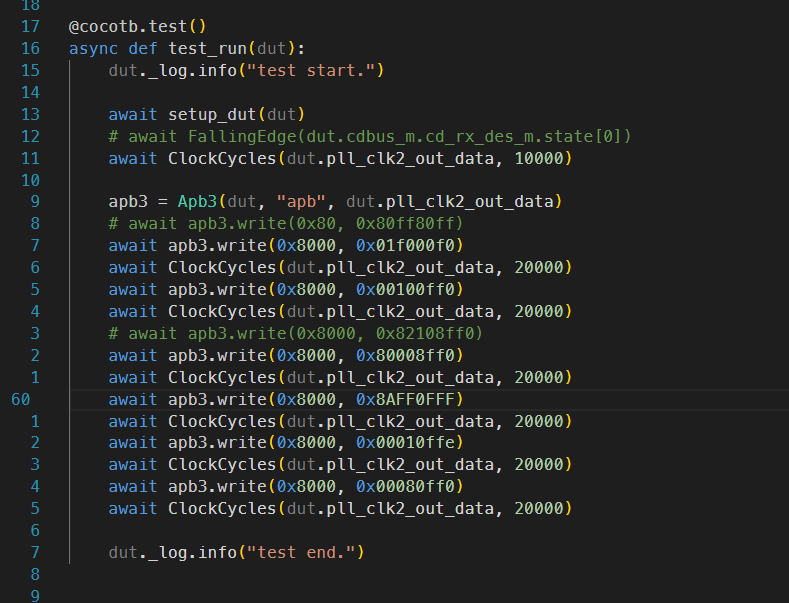Click the 10000 clock cycles value
The height and width of the screenshot is (603, 789).
539,159
